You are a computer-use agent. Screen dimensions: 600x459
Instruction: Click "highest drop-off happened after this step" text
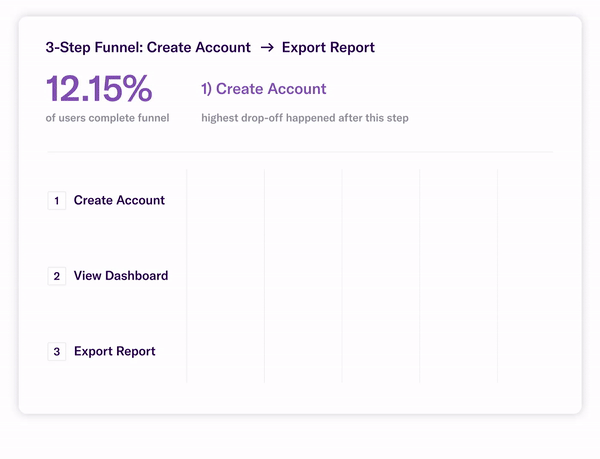click(x=304, y=118)
